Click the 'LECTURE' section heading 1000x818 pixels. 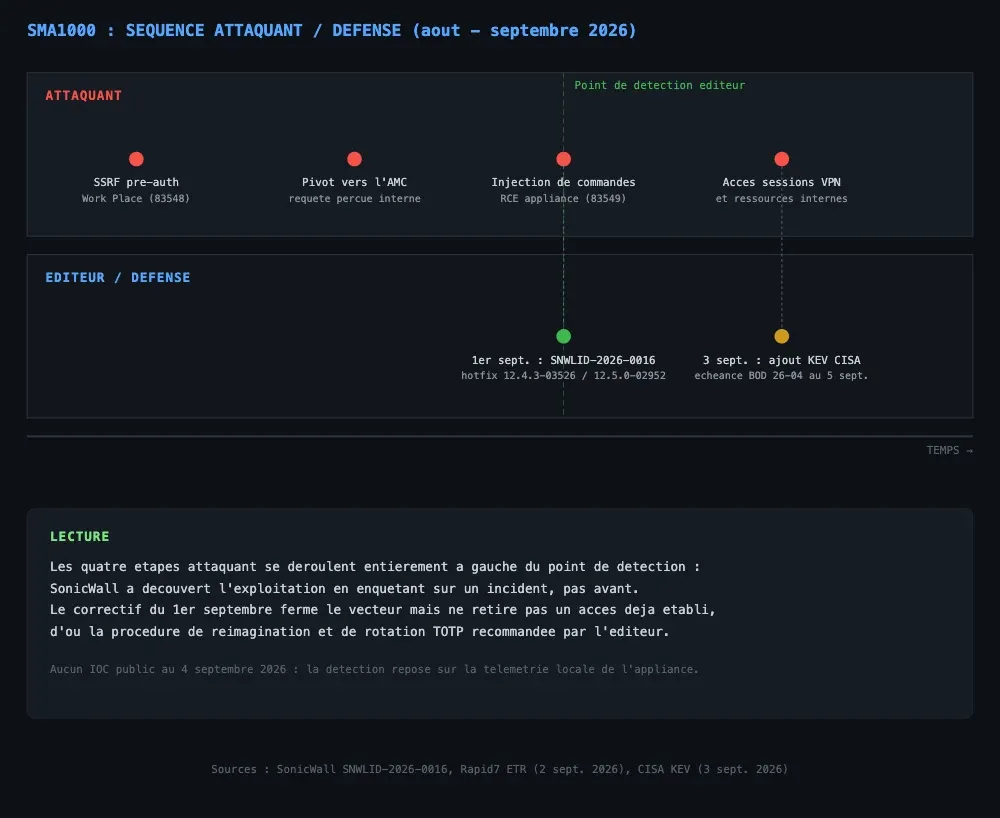80,537
